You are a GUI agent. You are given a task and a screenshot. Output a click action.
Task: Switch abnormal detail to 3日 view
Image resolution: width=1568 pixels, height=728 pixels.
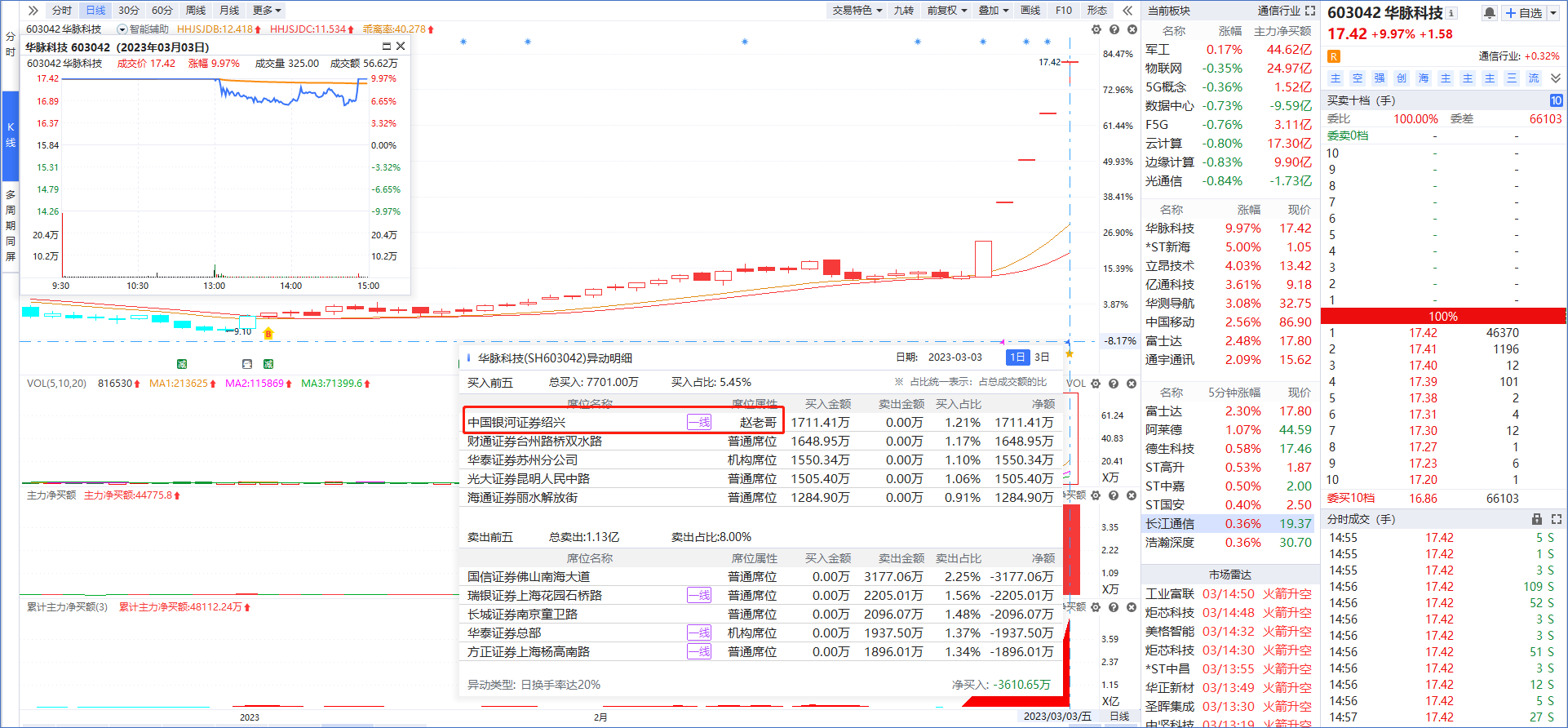coord(1042,357)
